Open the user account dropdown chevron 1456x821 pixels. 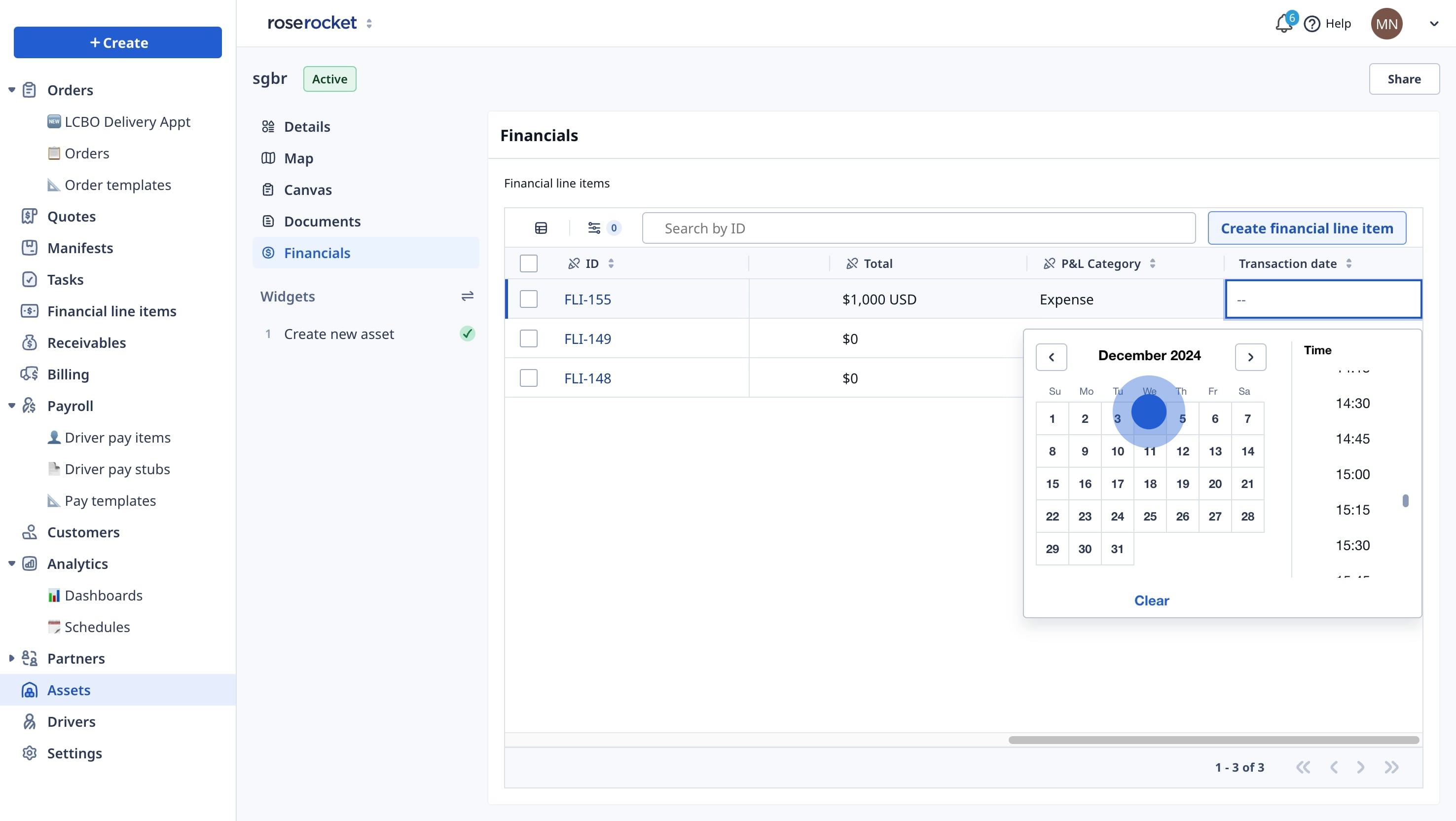pyautogui.click(x=1434, y=24)
